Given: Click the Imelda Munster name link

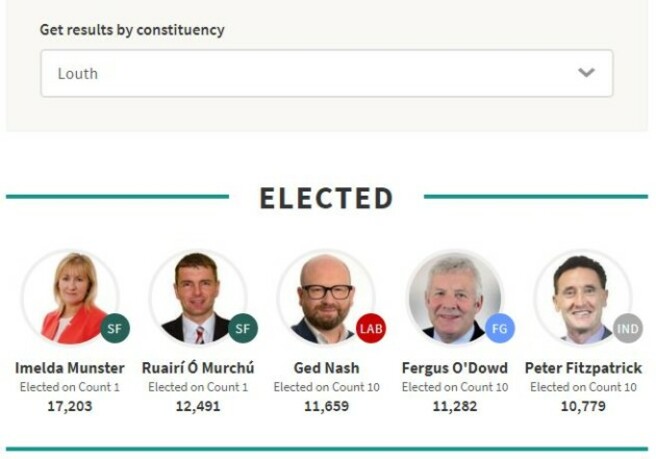Looking at the screenshot, I should tap(70, 368).
